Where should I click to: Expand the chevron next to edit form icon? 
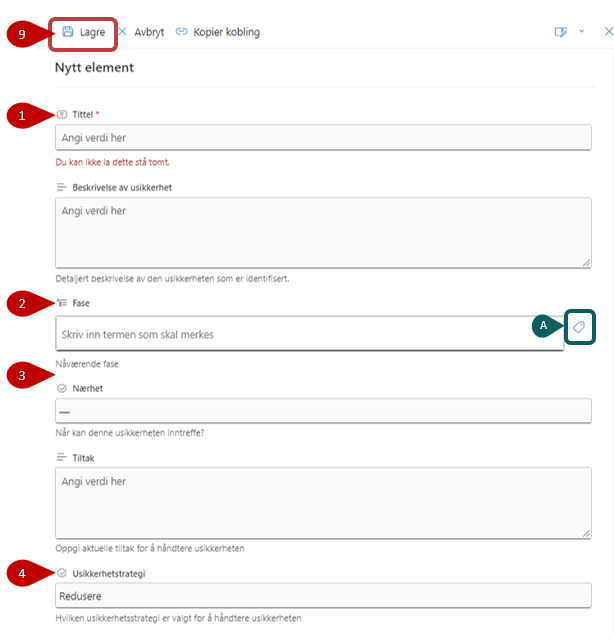click(582, 32)
